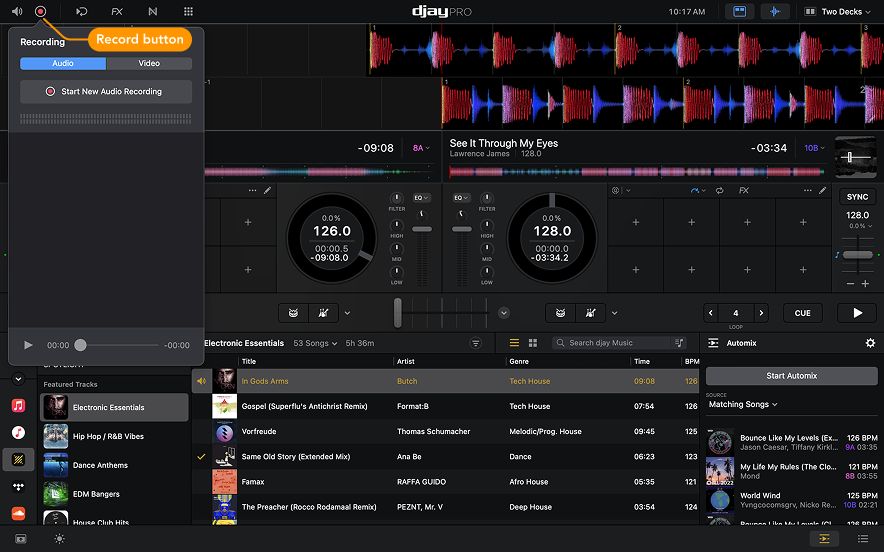884x552 pixels.
Task: Open the left deck three-dots options
Action: click(252, 191)
